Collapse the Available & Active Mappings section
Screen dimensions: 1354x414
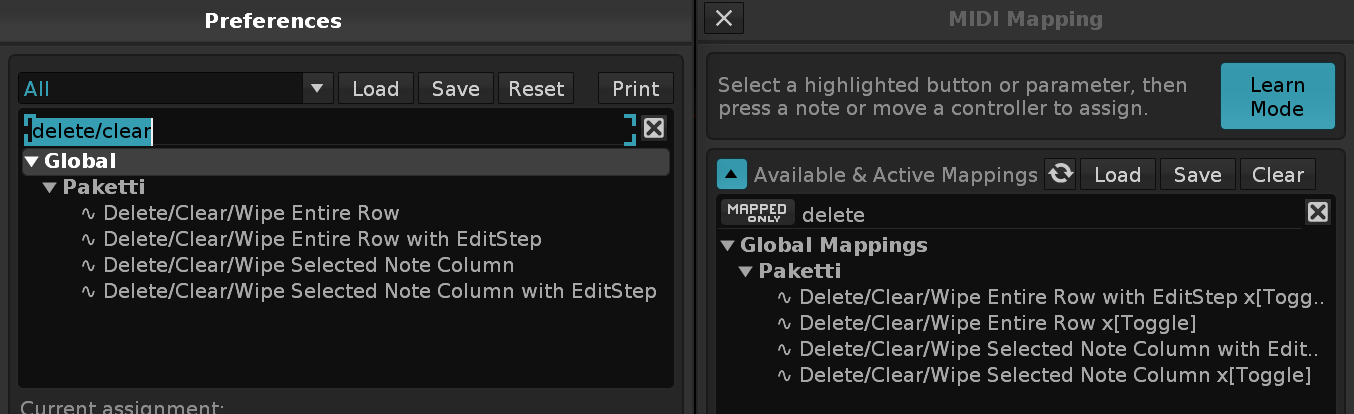pyautogui.click(x=732, y=175)
